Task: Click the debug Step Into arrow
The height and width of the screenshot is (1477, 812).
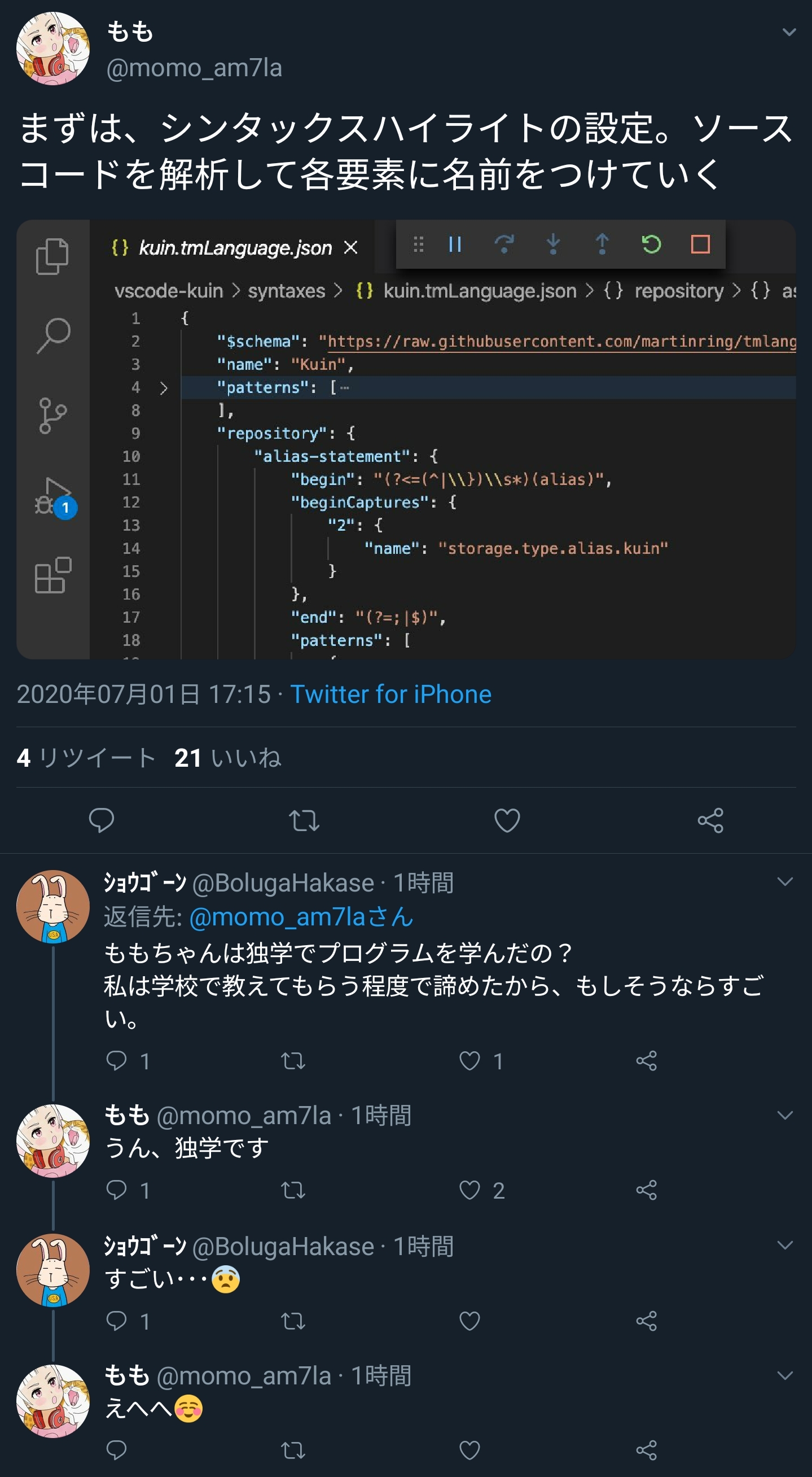Action: [x=553, y=245]
